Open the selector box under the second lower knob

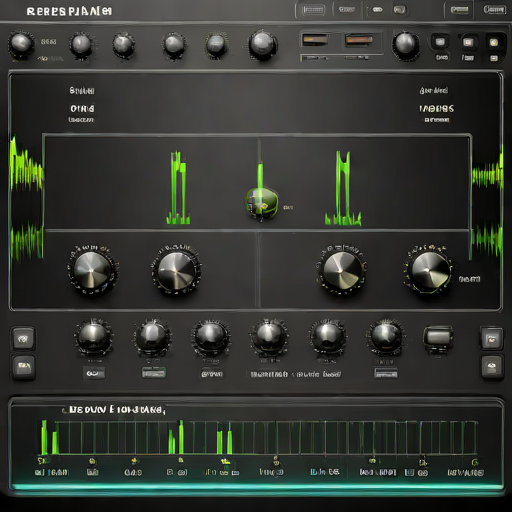[x=154, y=373]
